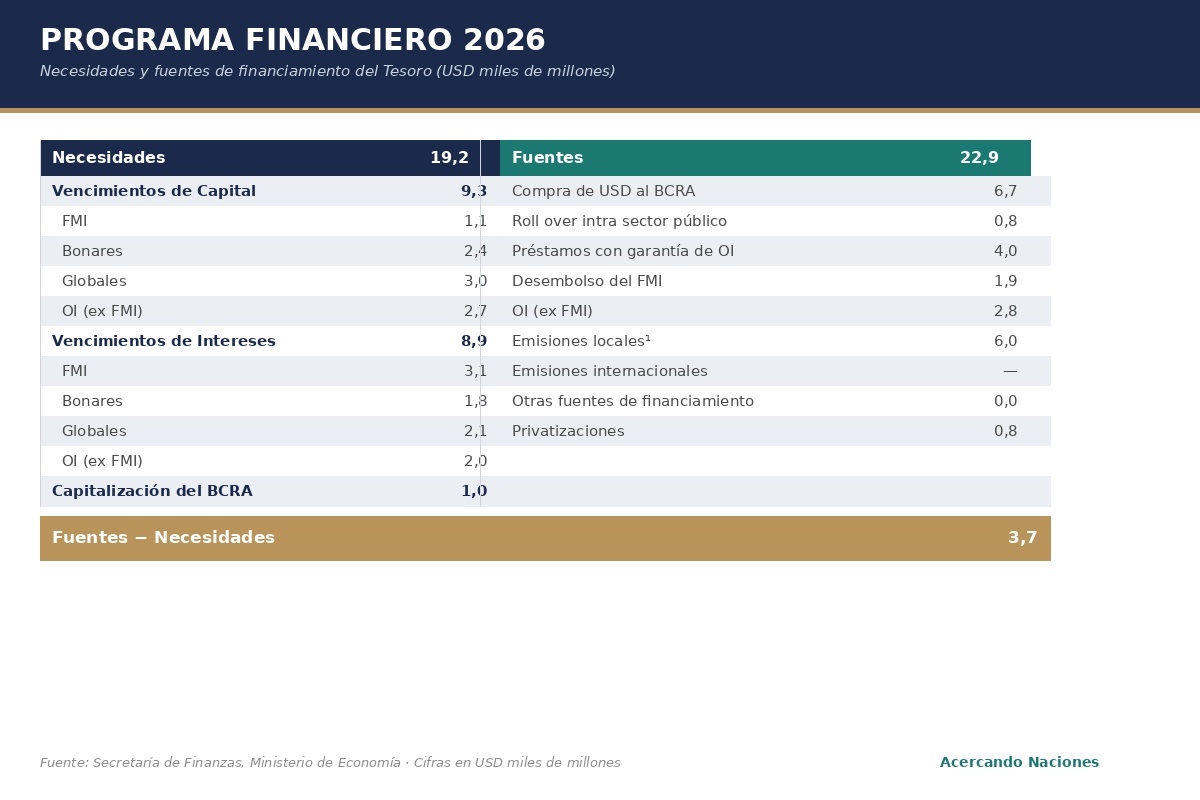Select the Fuentes − Necesidades summary label
Screen dimensions: 1200x800
point(163,538)
